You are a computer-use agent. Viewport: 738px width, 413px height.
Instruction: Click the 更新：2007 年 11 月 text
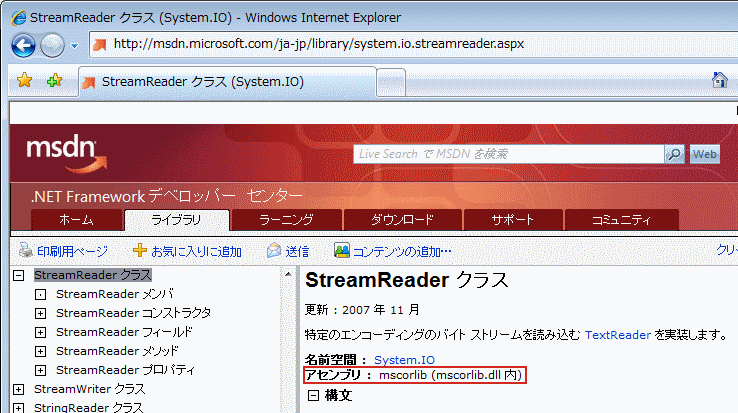[362, 310]
